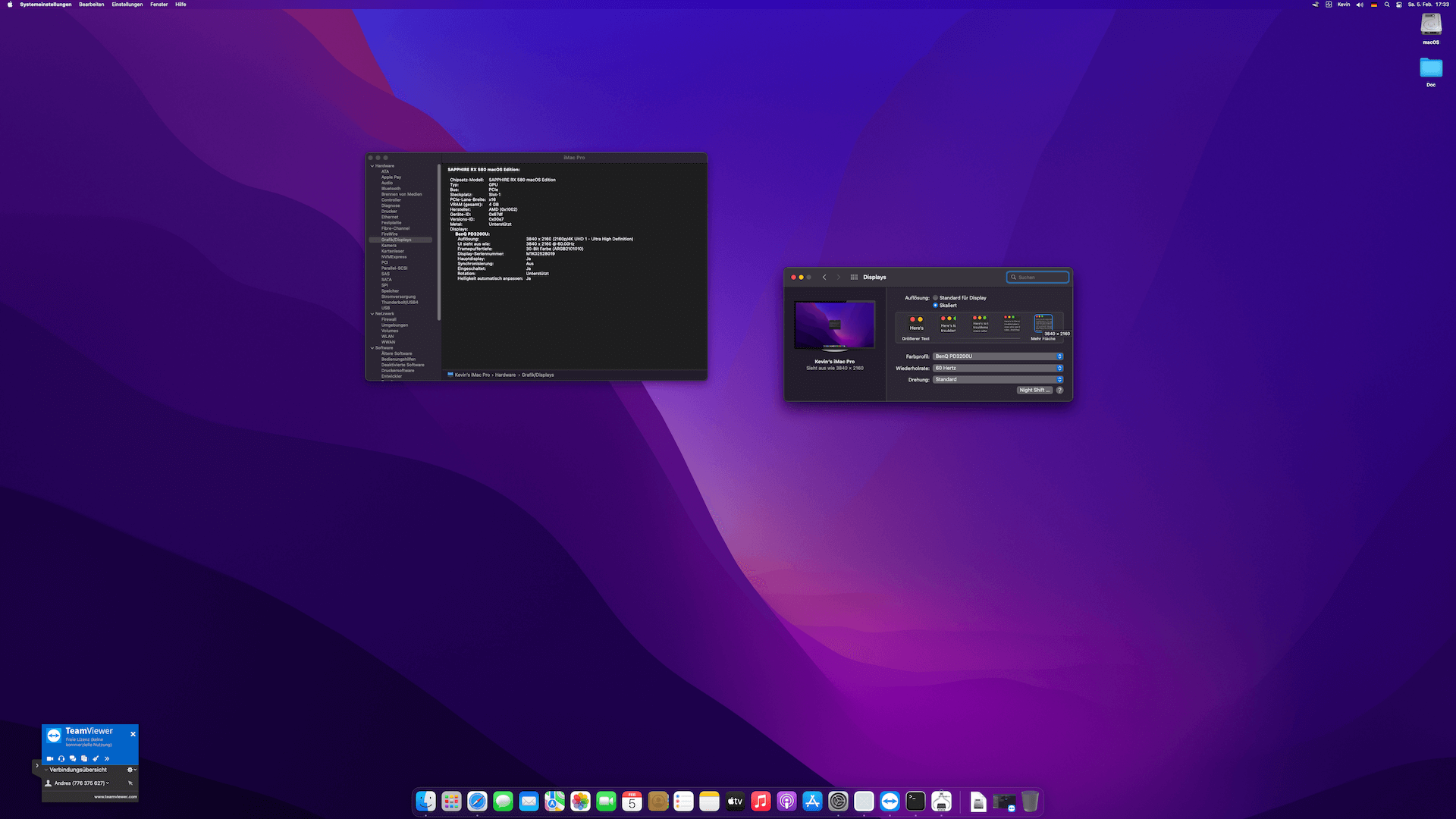The height and width of the screenshot is (819, 1456).
Task: Open Messages app in the Dock
Action: pos(504,801)
